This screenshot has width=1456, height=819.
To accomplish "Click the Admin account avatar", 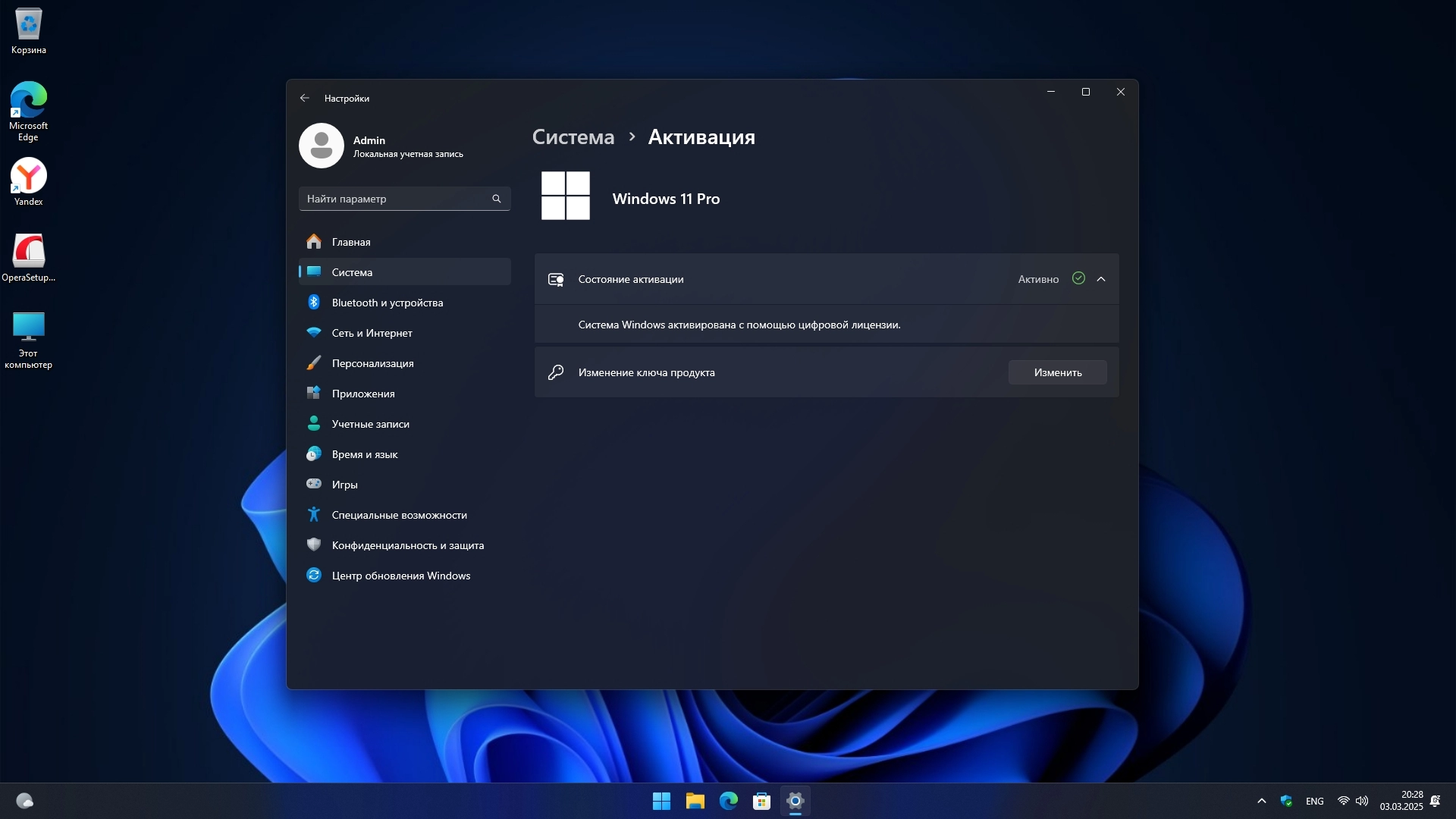I will (x=322, y=146).
